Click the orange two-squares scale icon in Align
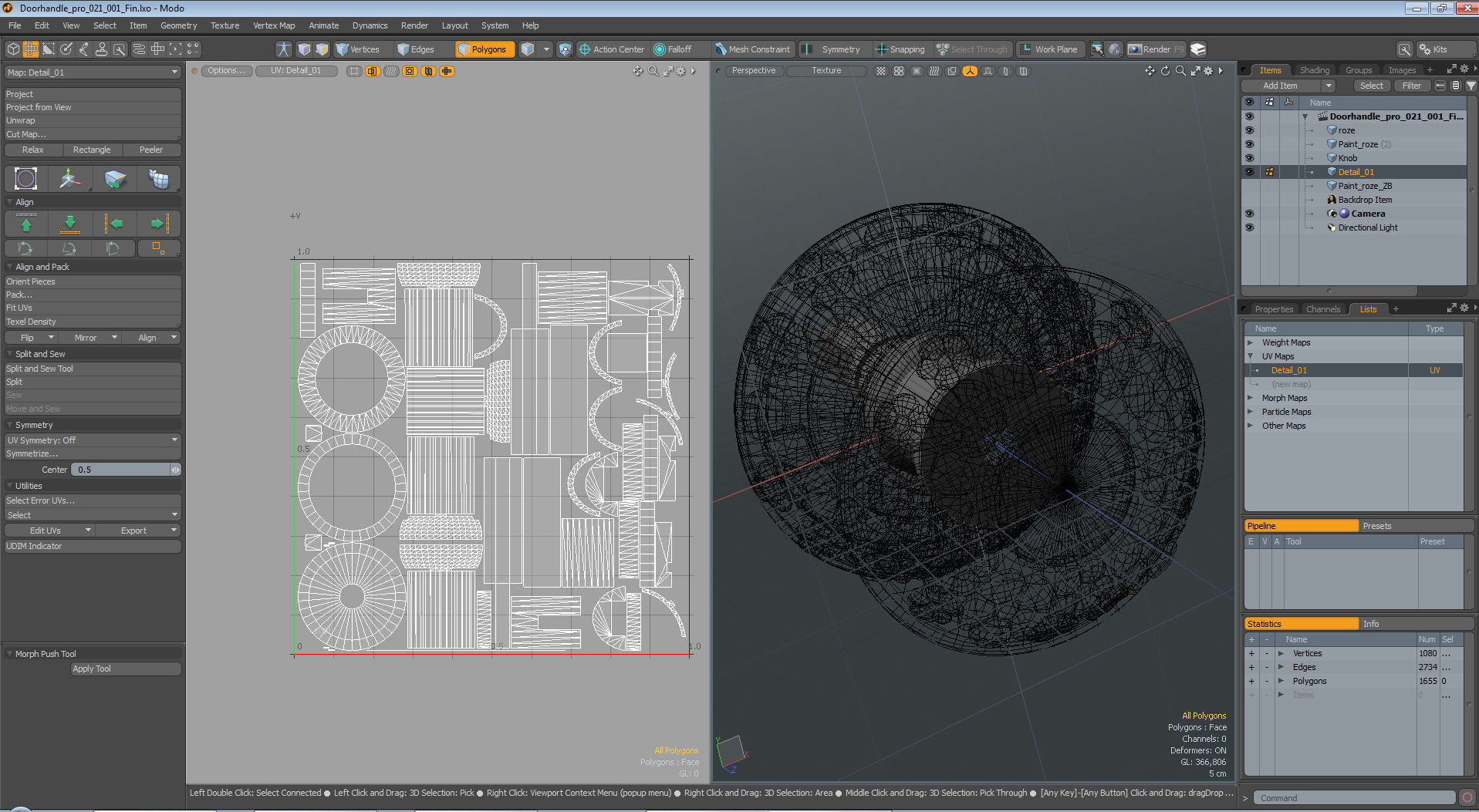Viewport: 1479px width, 812px height. coord(158,248)
